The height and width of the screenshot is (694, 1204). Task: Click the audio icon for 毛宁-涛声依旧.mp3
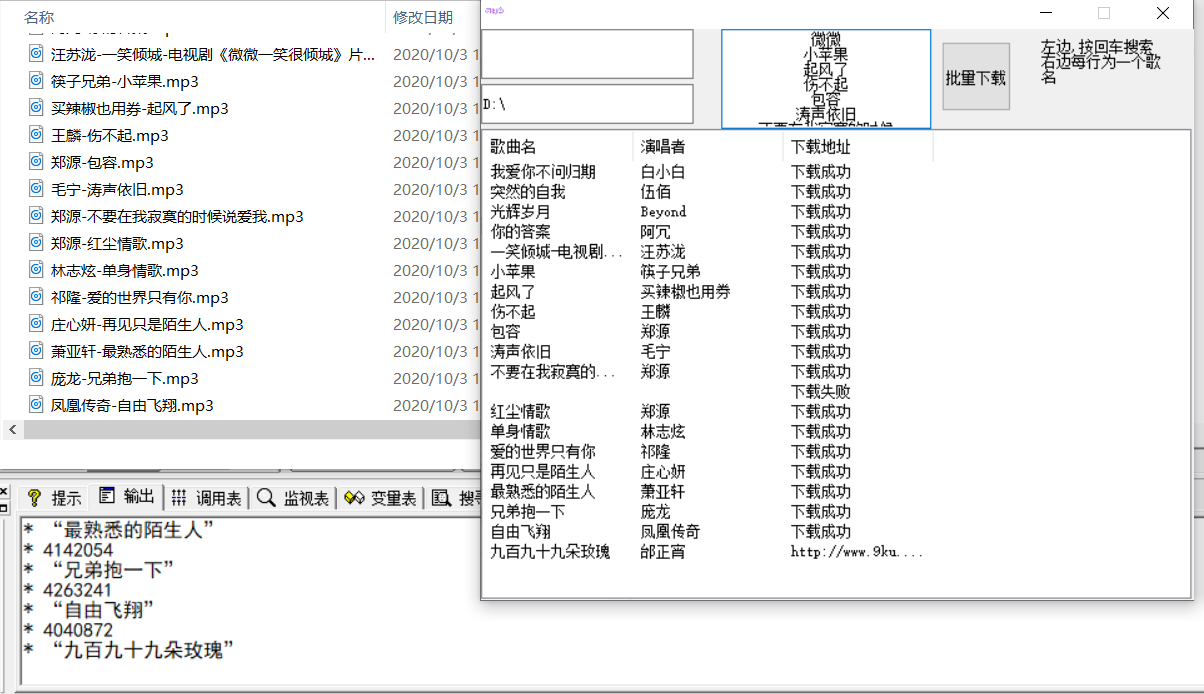(36, 189)
